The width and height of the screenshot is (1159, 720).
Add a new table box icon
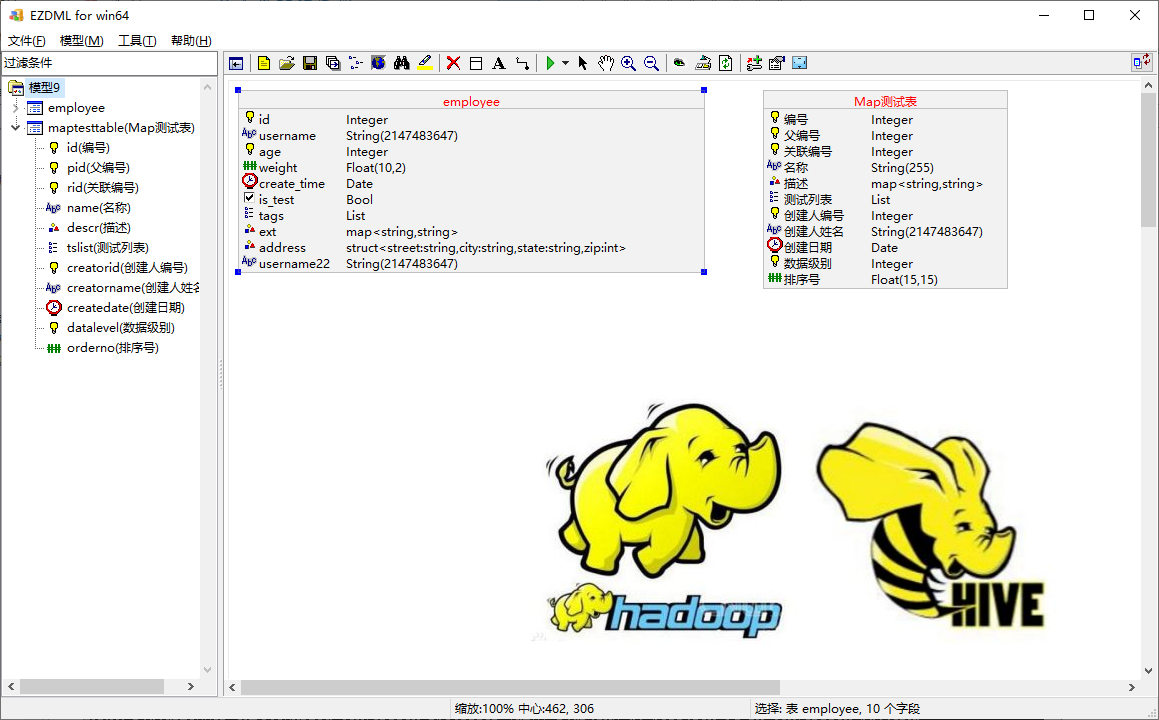pos(476,64)
